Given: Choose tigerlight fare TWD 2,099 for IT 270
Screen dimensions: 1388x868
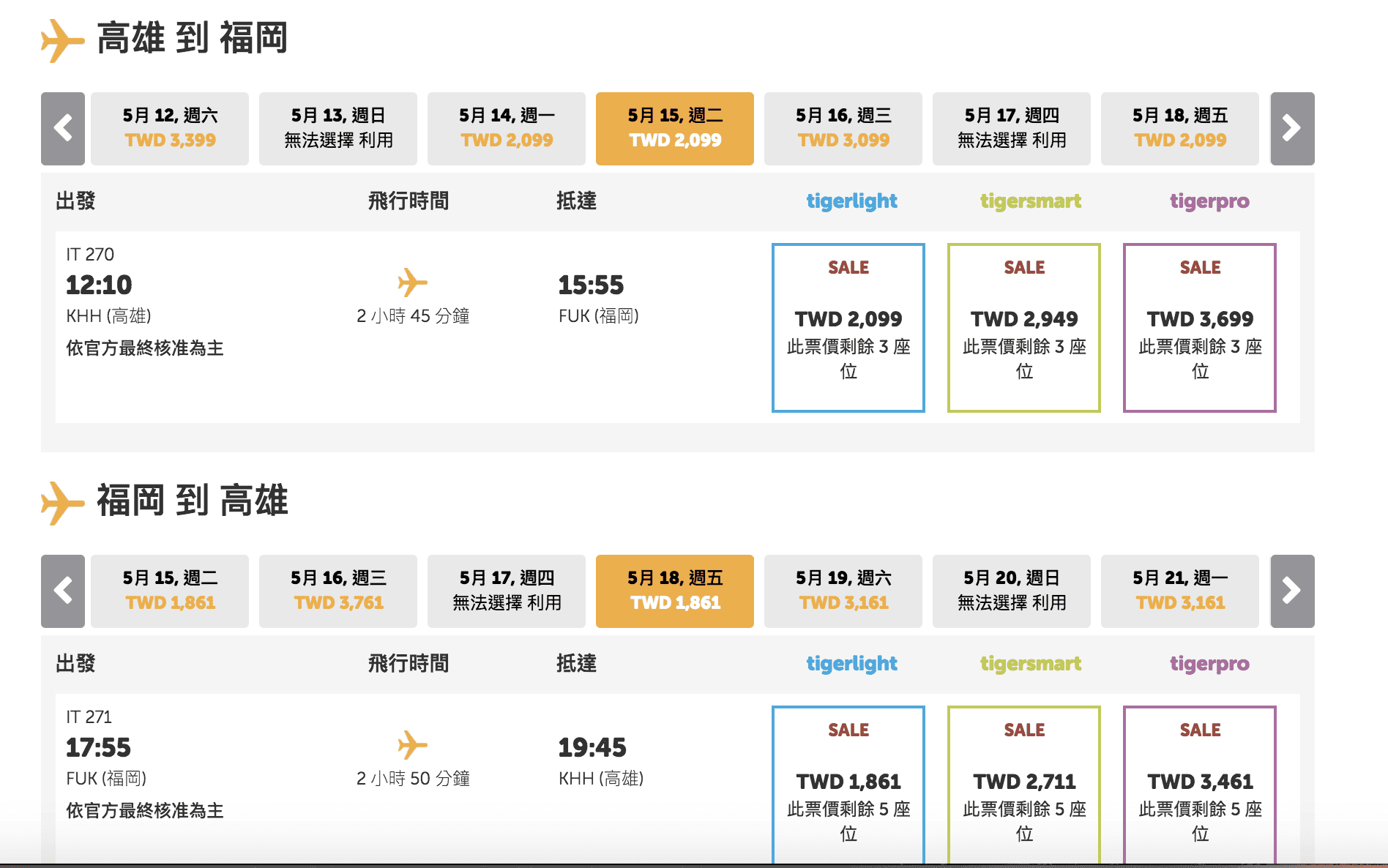Looking at the screenshot, I should click(x=848, y=328).
